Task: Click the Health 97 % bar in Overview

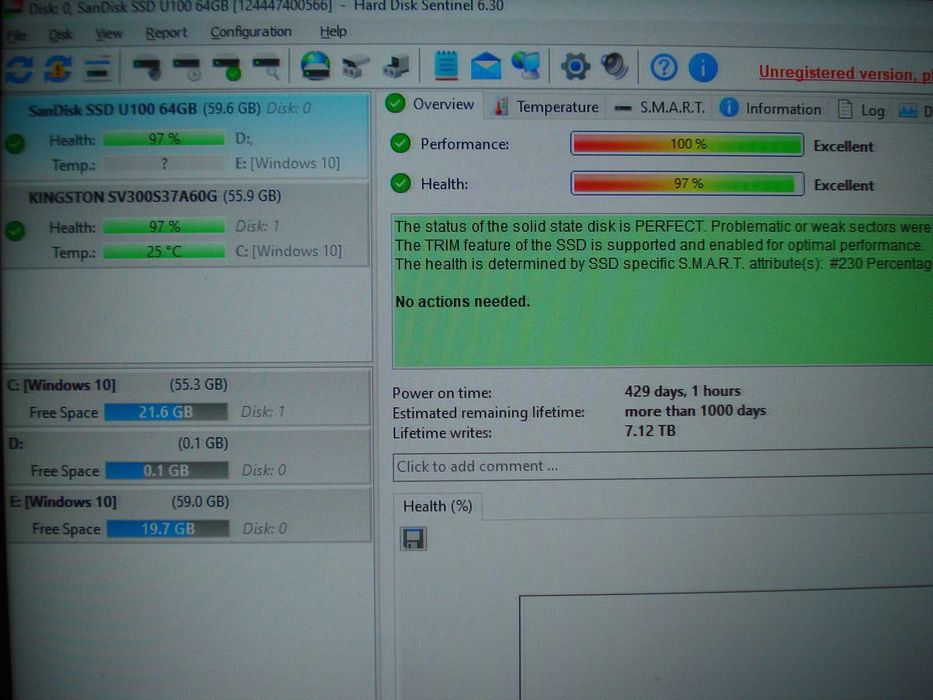Action: click(x=687, y=183)
